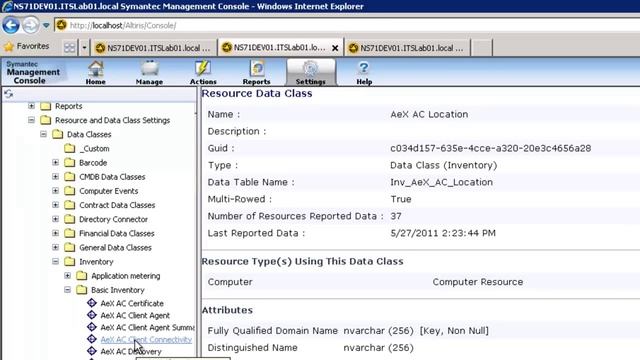Click the Fully Qualified Domain Name attribute
Viewport: 640px width, 360px height.
coord(273,331)
